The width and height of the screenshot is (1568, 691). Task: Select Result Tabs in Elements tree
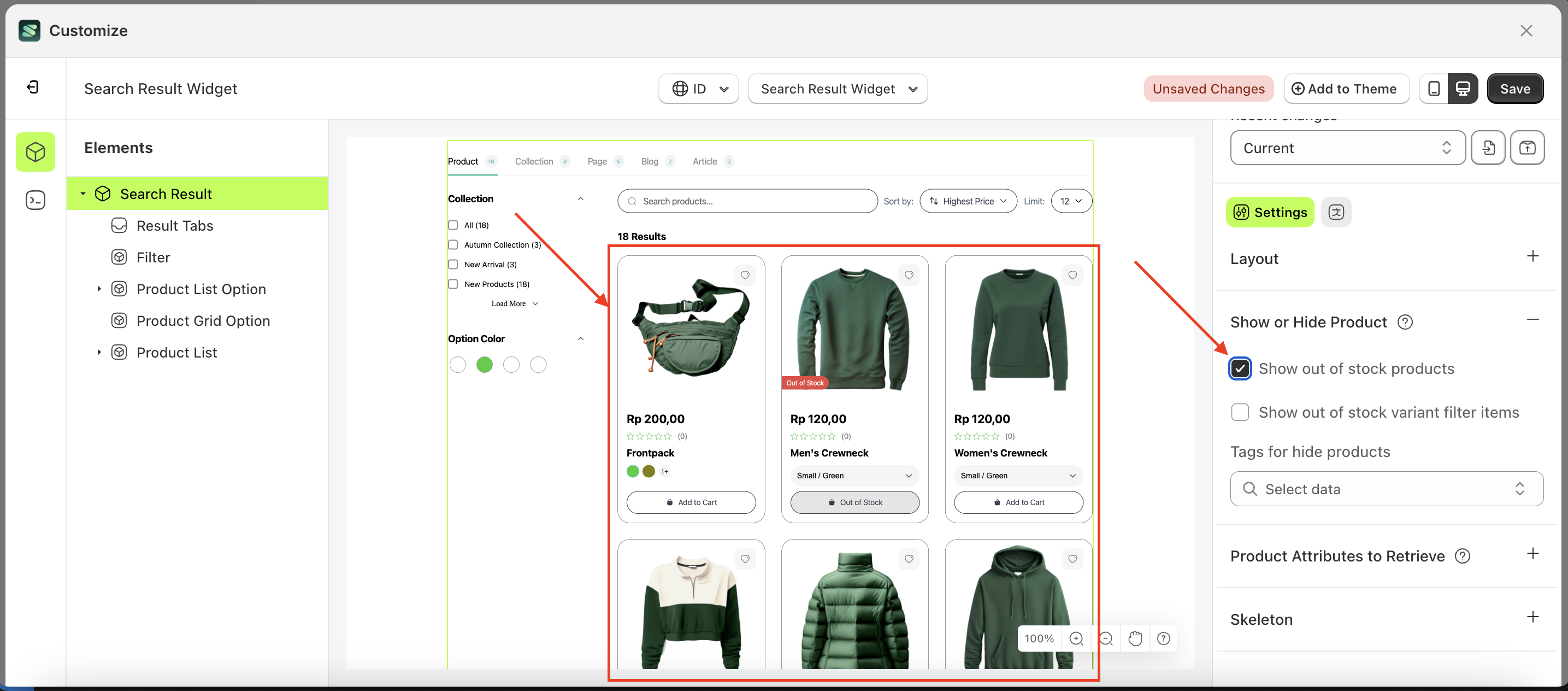175,226
